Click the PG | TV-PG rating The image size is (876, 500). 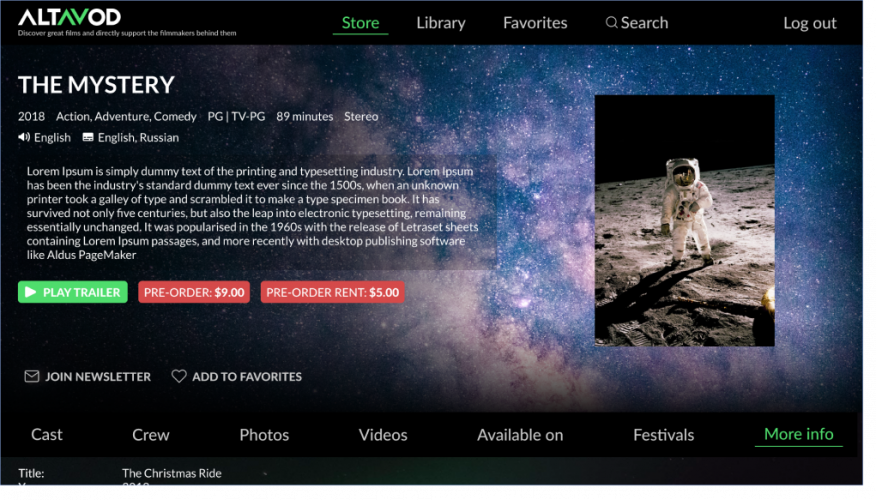coord(236,116)
